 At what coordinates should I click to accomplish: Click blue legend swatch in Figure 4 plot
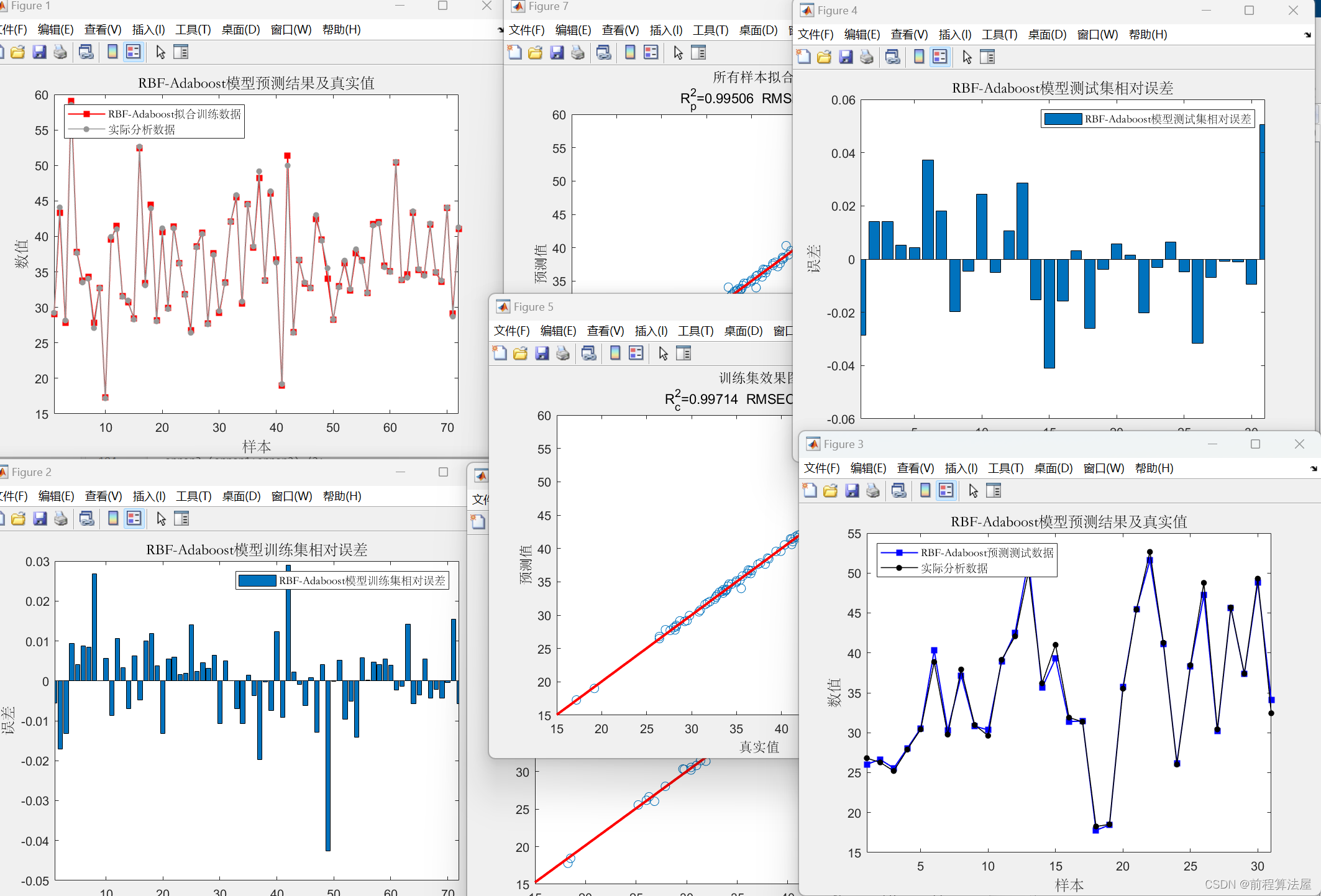1063,119
